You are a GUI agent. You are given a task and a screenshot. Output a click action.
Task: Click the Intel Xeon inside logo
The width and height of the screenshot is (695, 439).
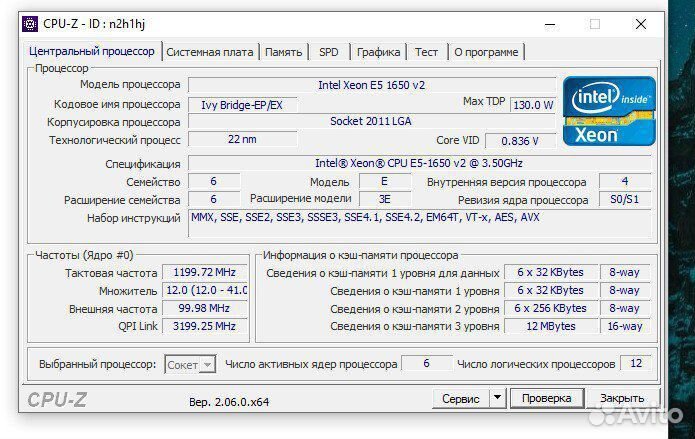pyautogui.click(x=609, y=111)
